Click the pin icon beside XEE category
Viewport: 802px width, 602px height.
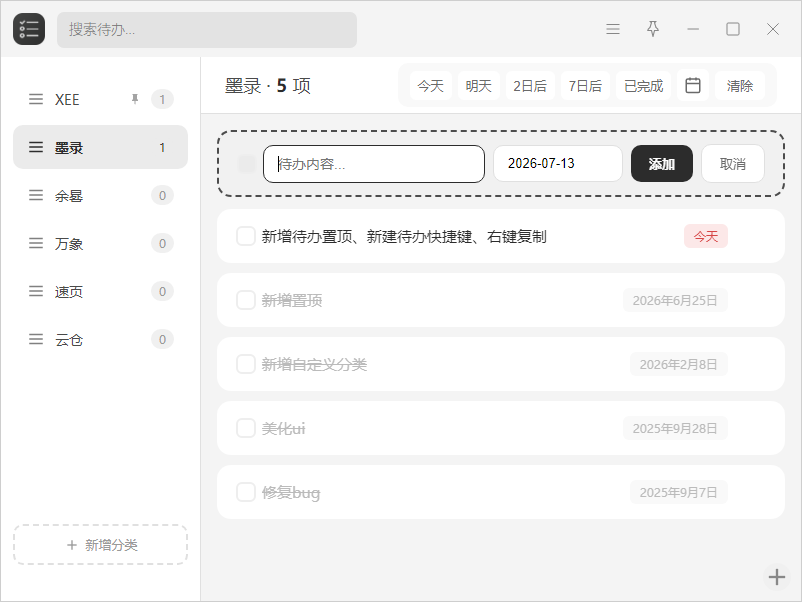(x=135, y=99)
